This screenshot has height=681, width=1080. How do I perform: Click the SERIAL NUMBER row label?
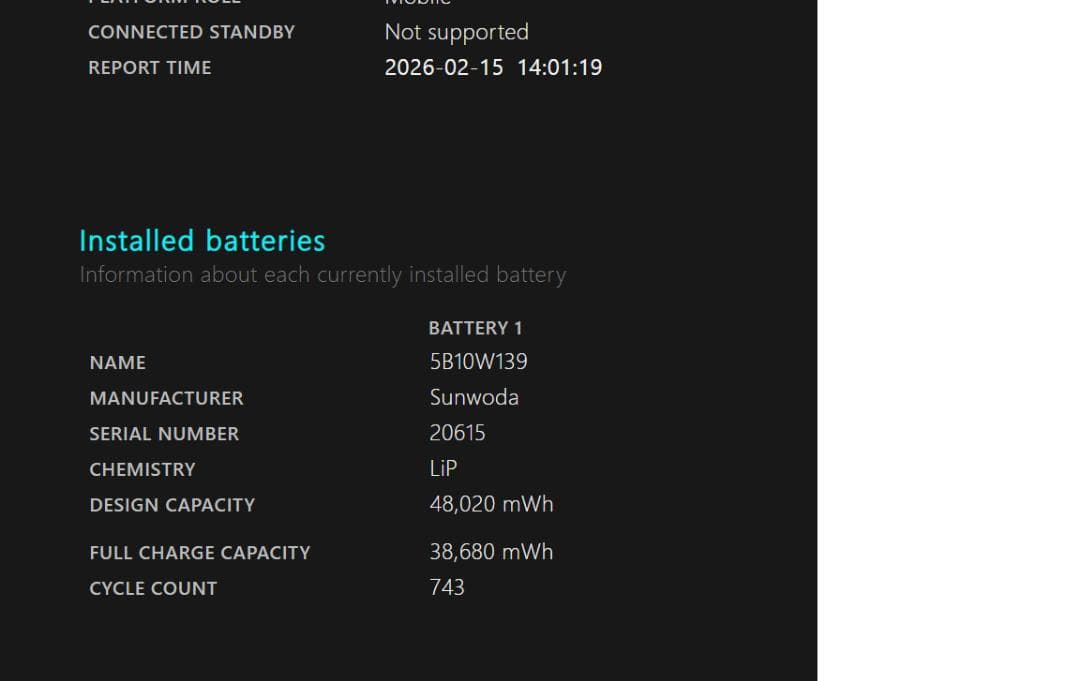164,434
